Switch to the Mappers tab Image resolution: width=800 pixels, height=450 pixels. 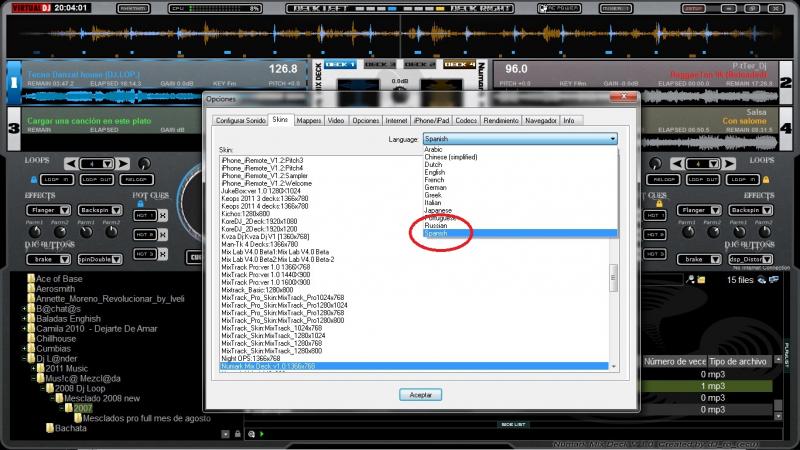click(309, 120)
